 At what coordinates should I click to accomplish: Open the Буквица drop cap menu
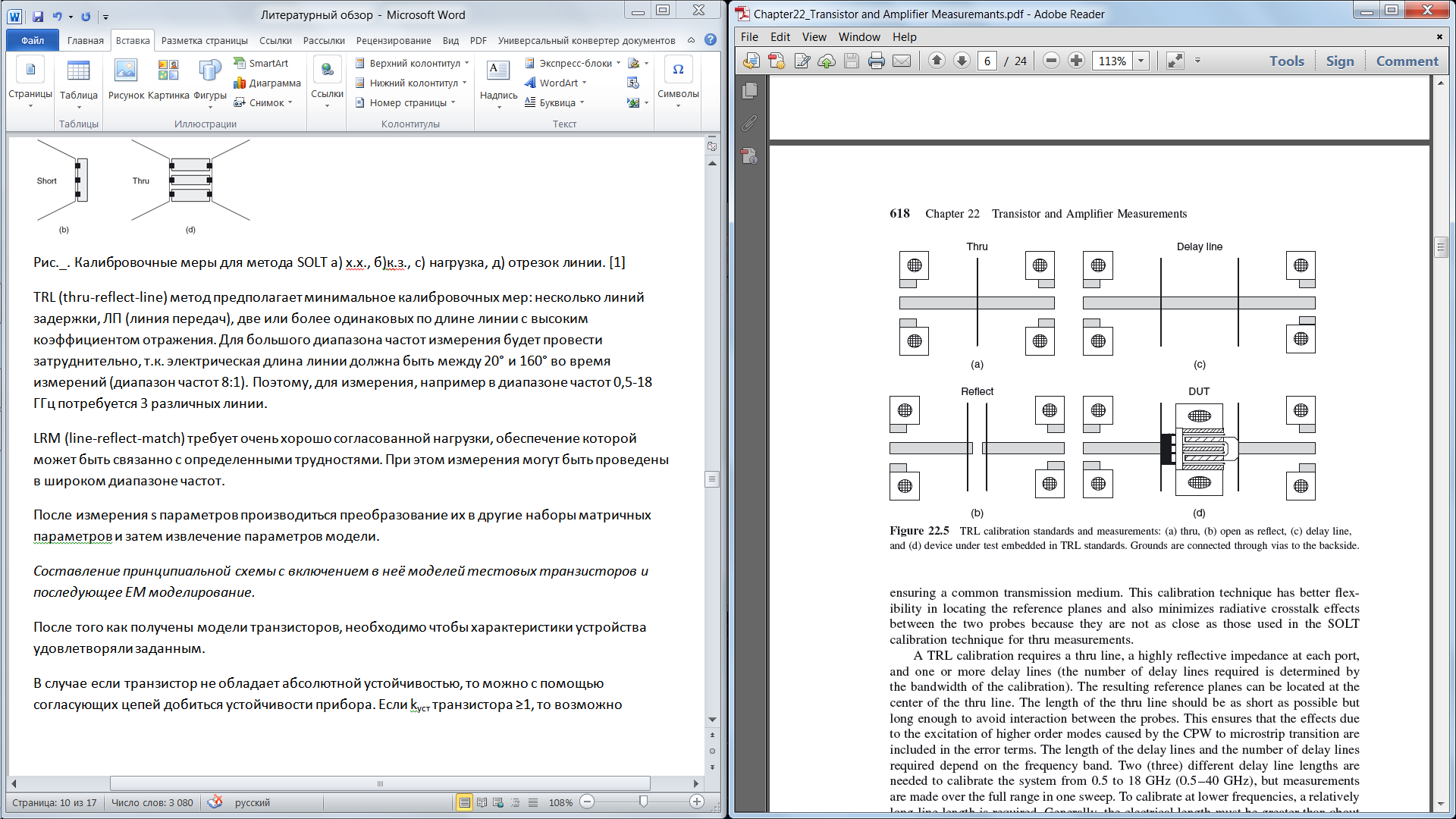[x=554, y=102]
